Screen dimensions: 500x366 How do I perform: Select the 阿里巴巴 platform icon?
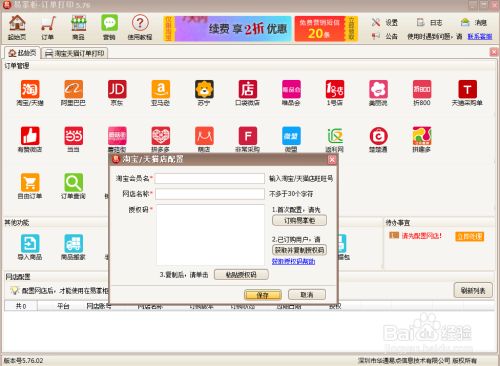73,93
